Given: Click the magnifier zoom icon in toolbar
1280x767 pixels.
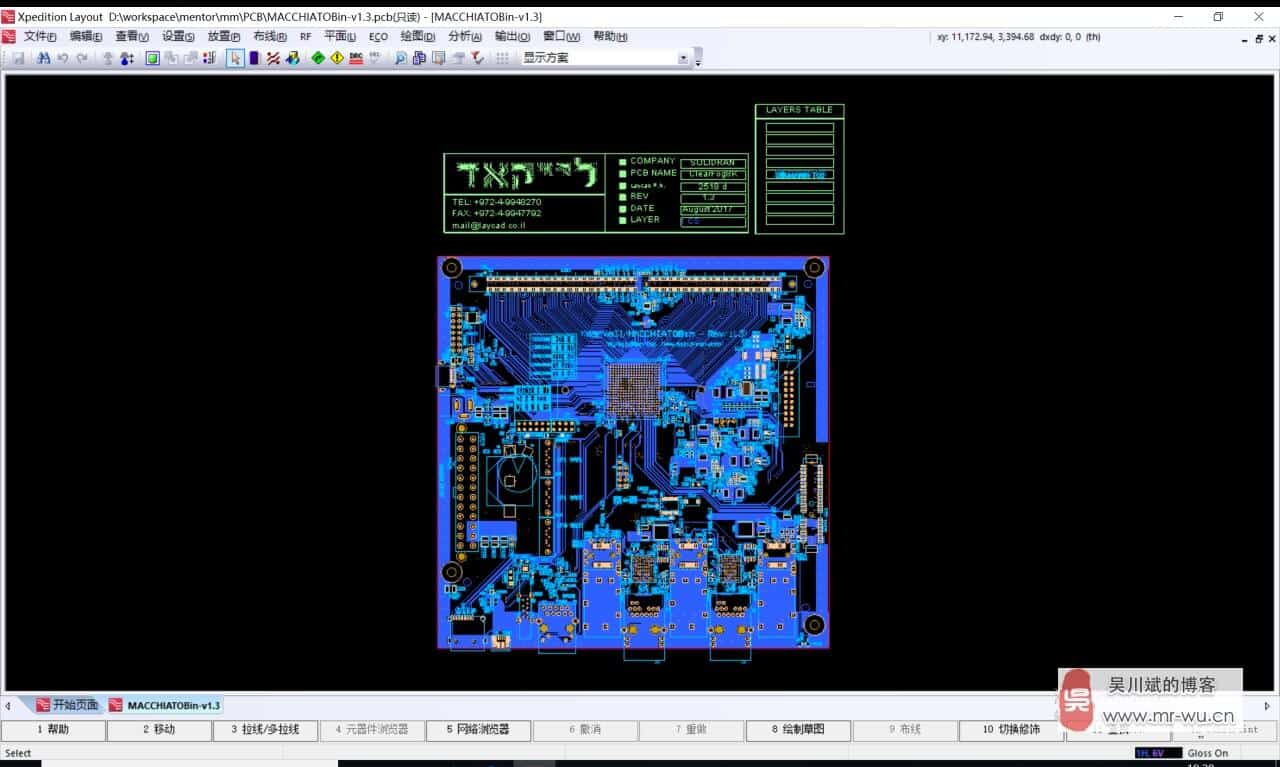Looking at the screenshot, I should 400,58.
